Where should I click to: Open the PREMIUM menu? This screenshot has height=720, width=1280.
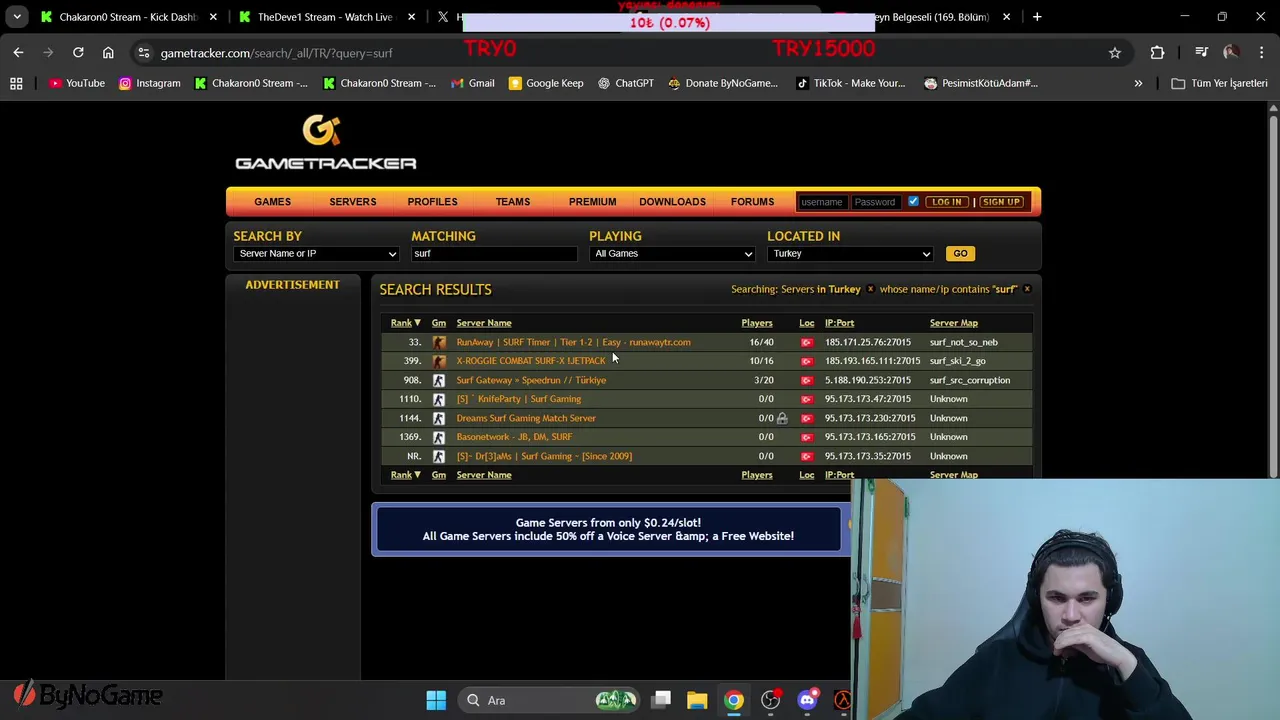(592, 202)
